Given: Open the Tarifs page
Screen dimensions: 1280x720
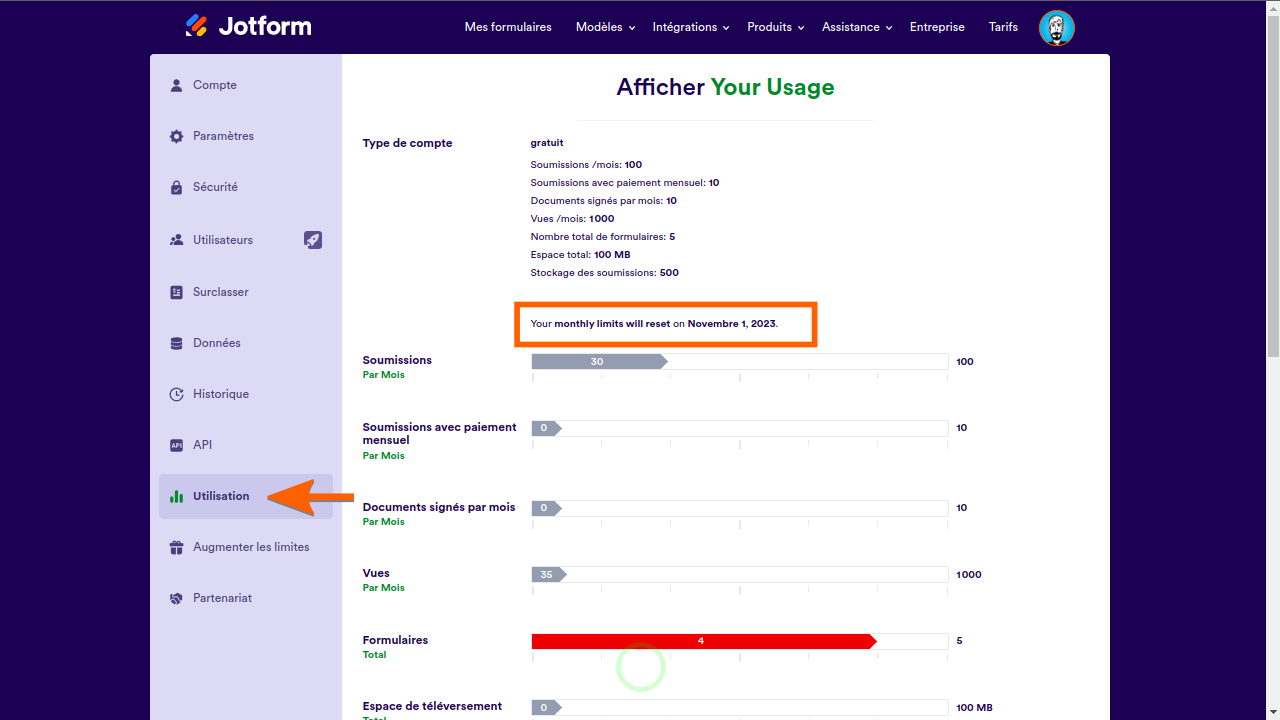Looking at the screenshot, I should [1003, 27].
